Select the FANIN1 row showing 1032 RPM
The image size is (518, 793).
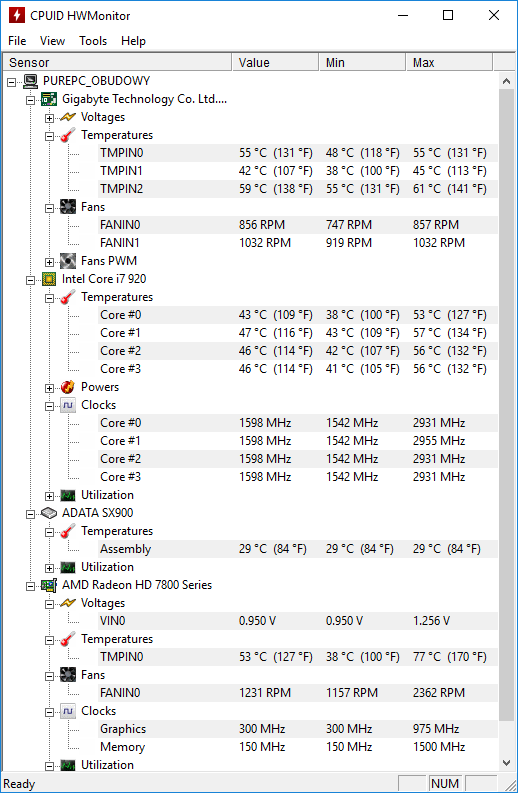click(298, 243)
